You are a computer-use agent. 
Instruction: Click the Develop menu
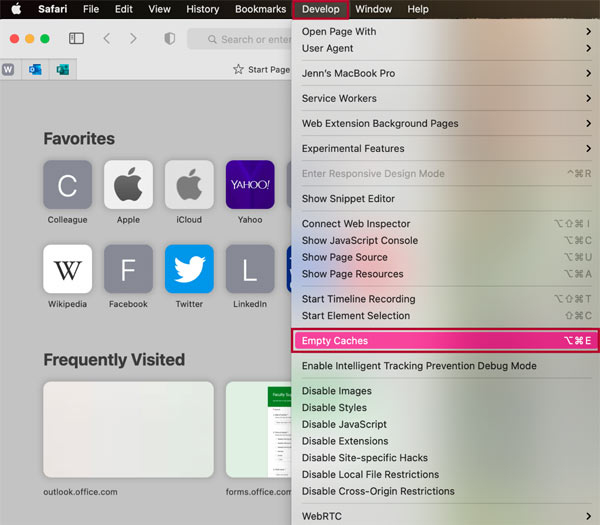click(320, 9)
